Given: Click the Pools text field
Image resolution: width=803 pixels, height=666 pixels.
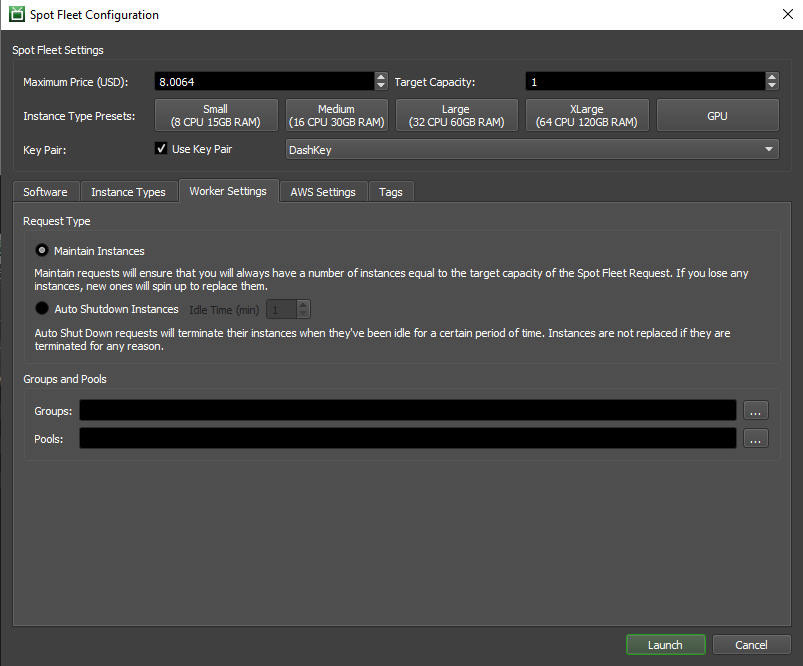Looking at the screenshot, I should [408, 439].
